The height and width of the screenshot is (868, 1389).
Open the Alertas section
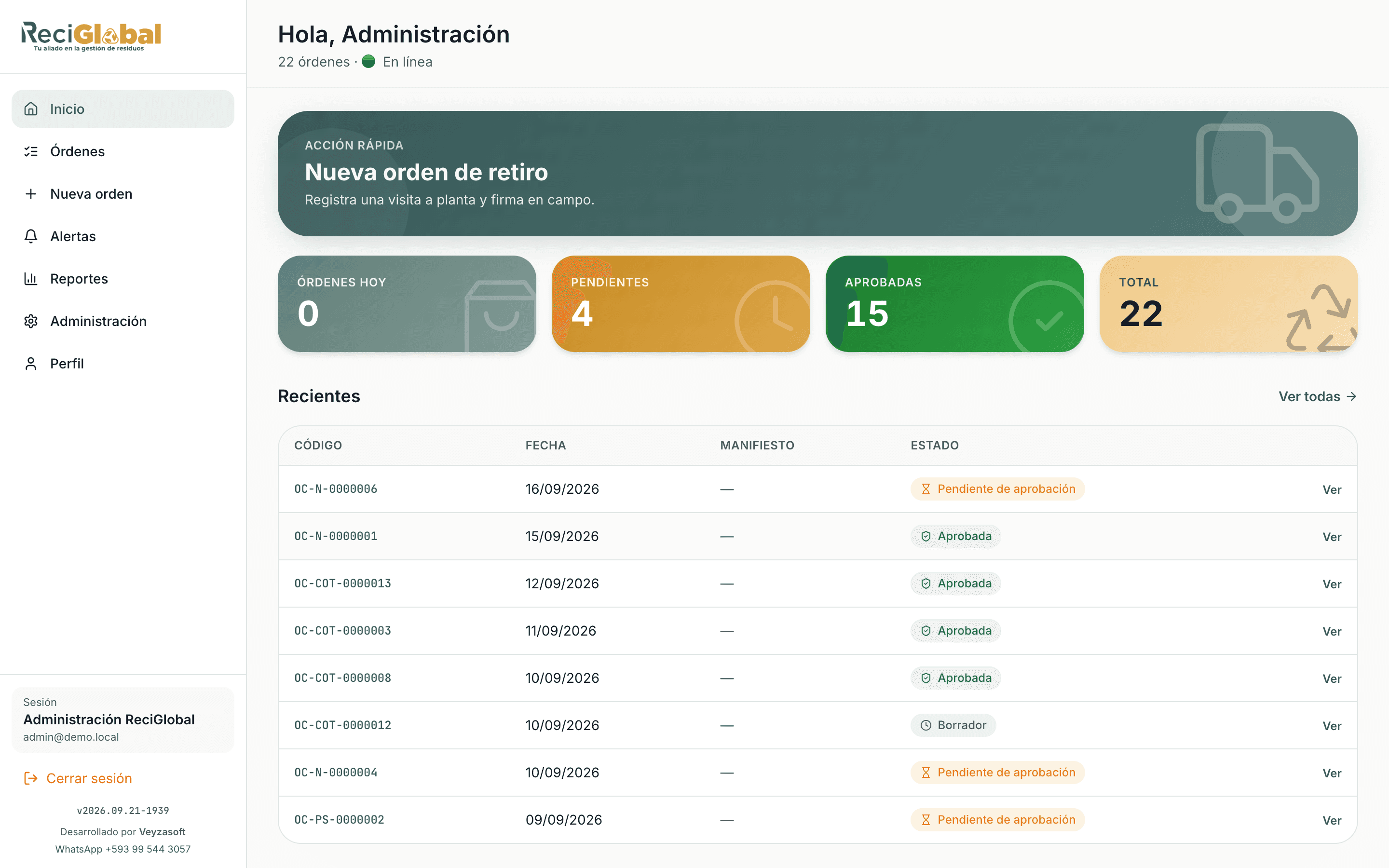123,236
